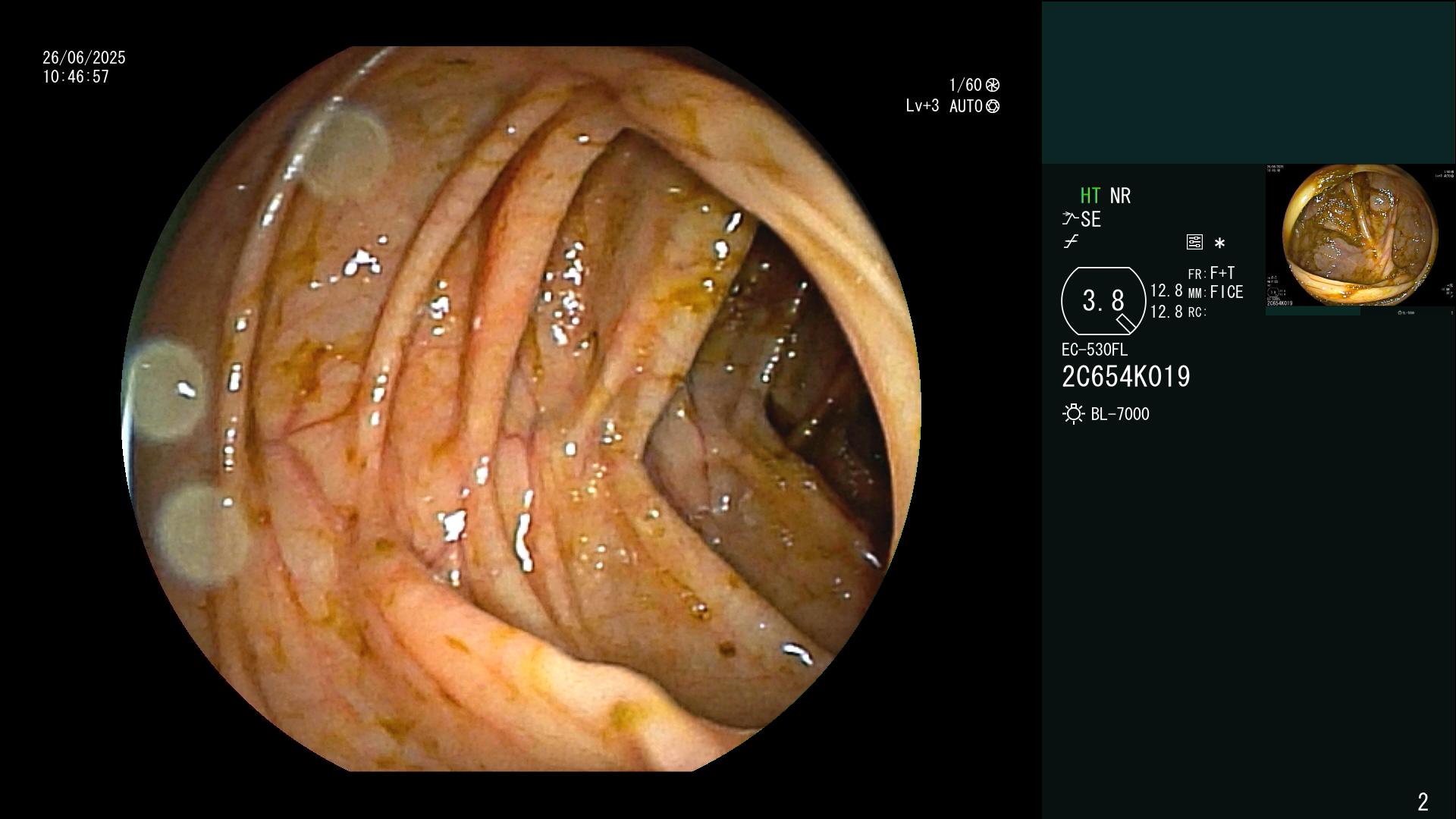Click the image counter number 2
The height and width of the screenshot is (819, 1456).
point(1423,802)
